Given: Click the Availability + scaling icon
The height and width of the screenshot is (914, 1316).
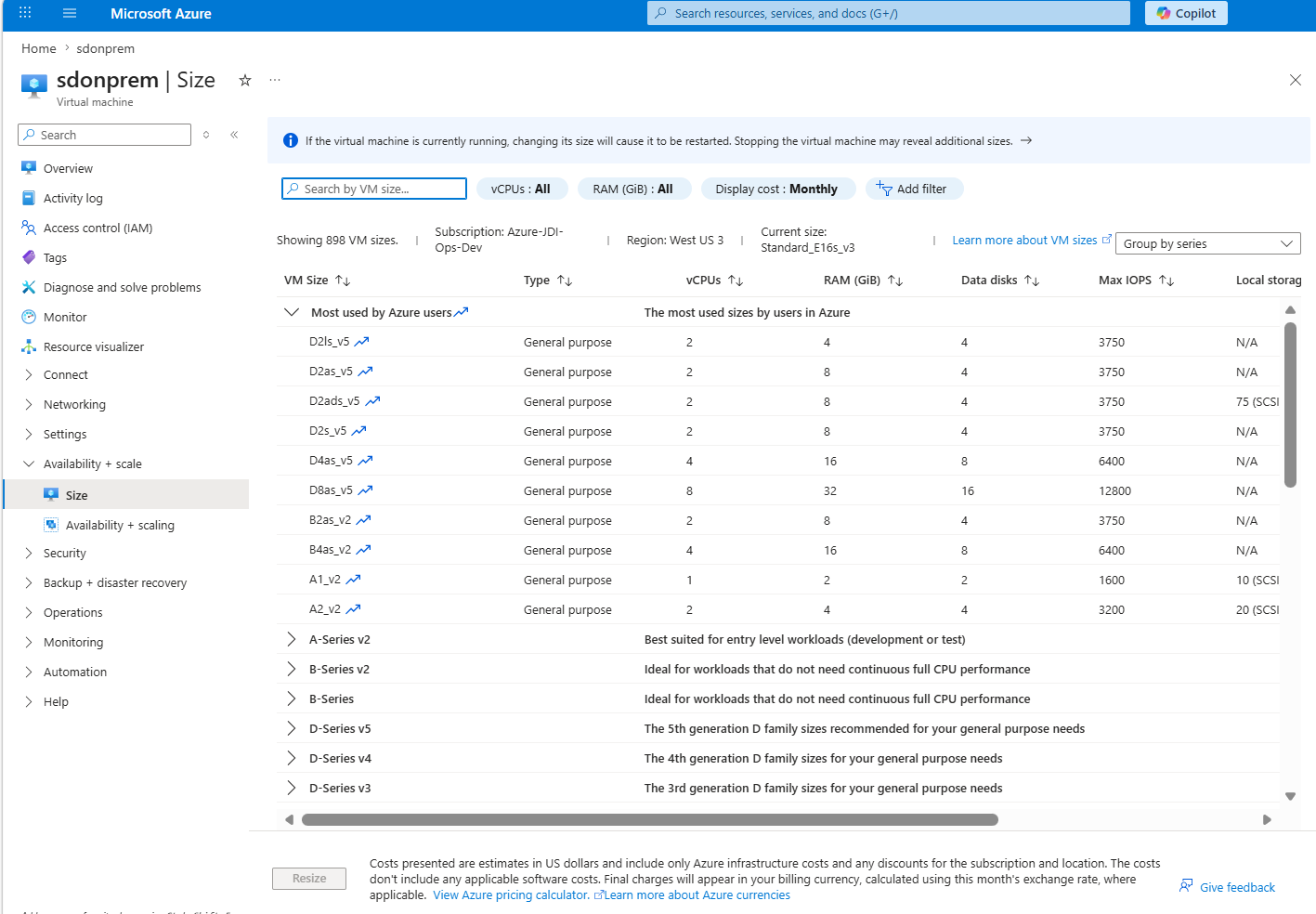Looking at the screenshot, I should pyautogui.click(x=51, y=525).
